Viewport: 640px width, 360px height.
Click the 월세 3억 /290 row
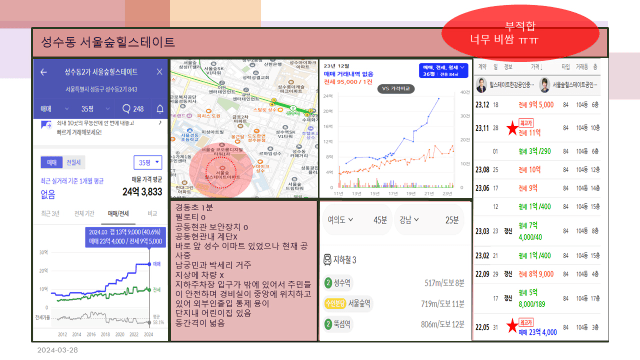point(537,151)
